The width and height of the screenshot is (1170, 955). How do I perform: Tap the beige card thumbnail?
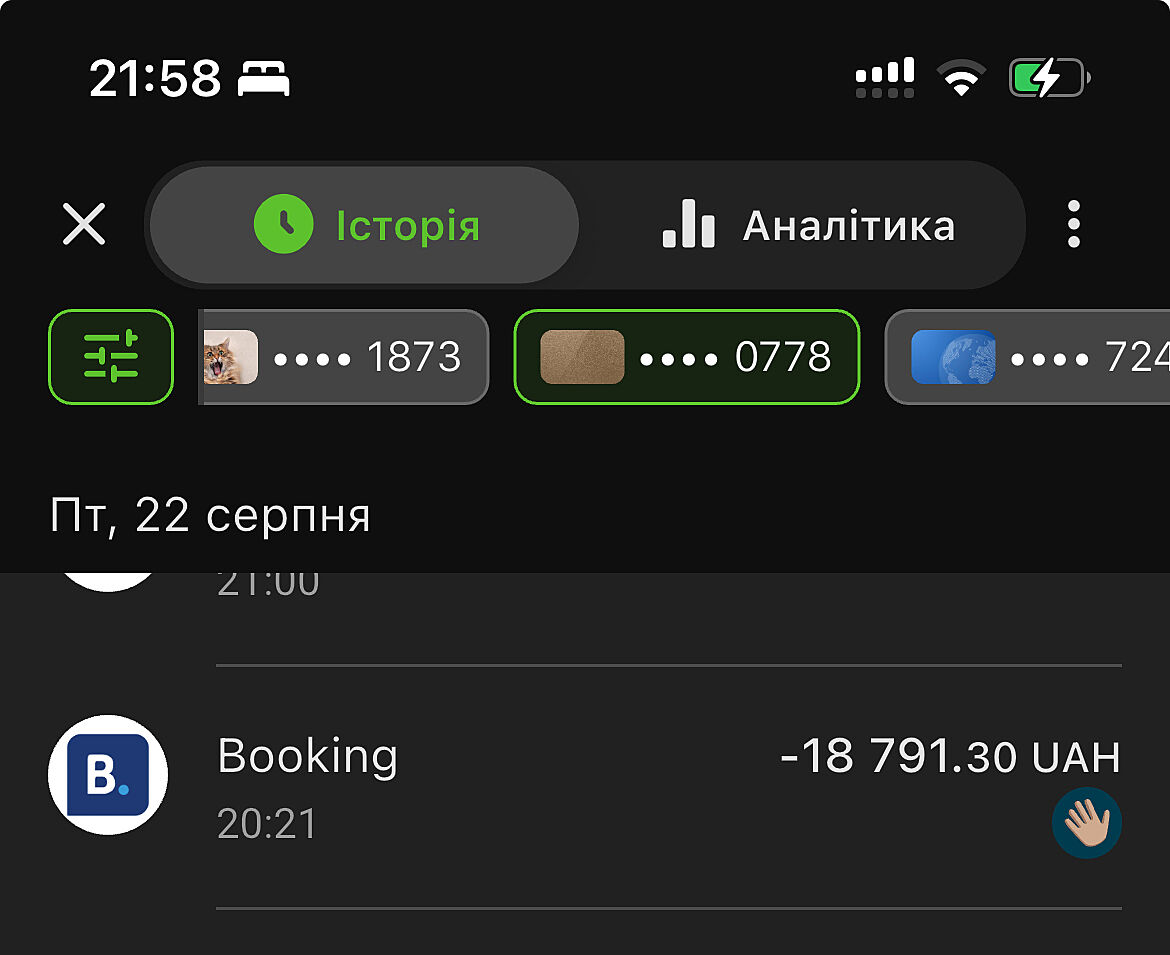tap(582, 357)
